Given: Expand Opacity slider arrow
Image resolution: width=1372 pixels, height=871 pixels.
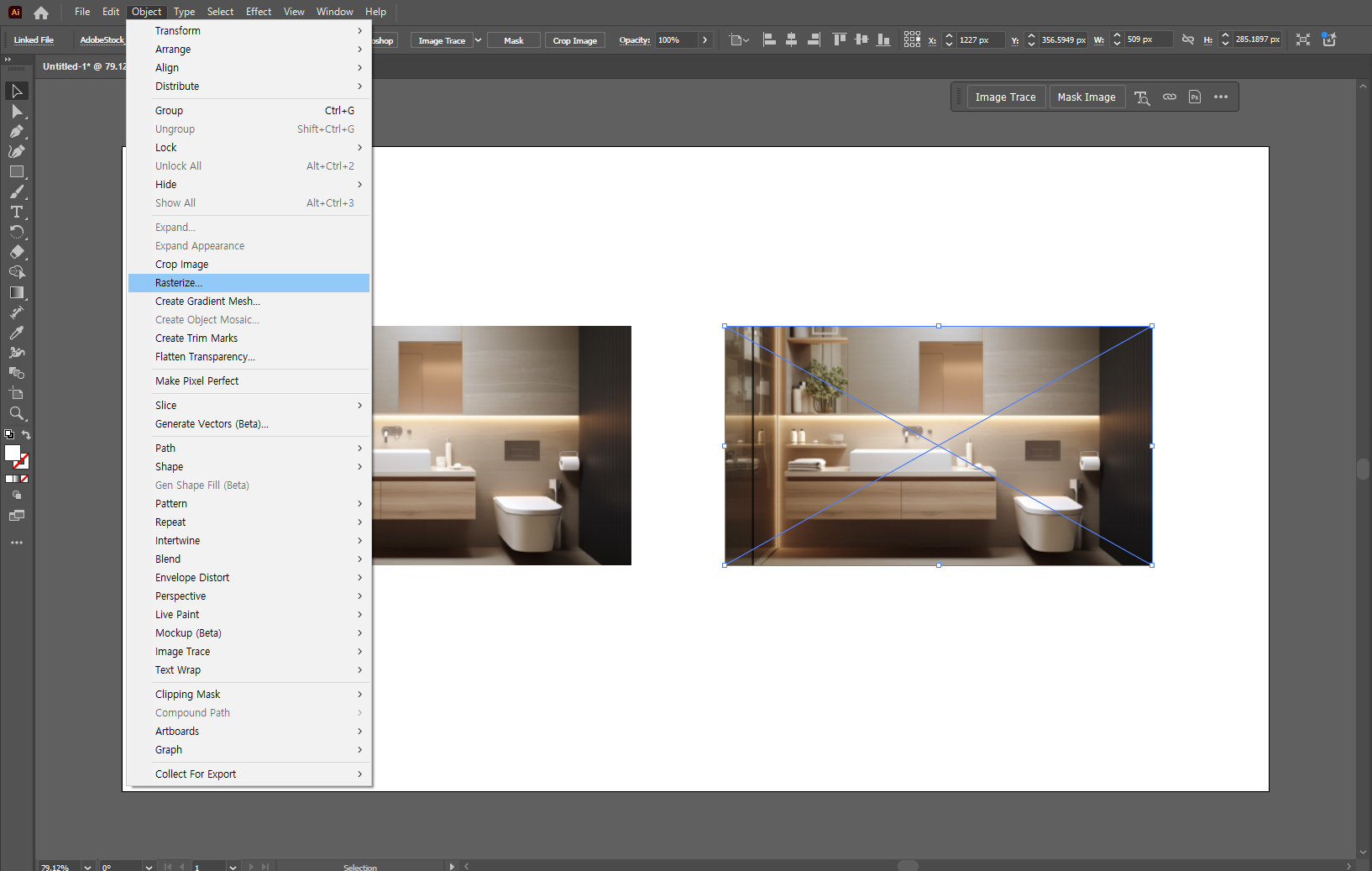Looking at the screenshot, I should click(x=705, y=40).
